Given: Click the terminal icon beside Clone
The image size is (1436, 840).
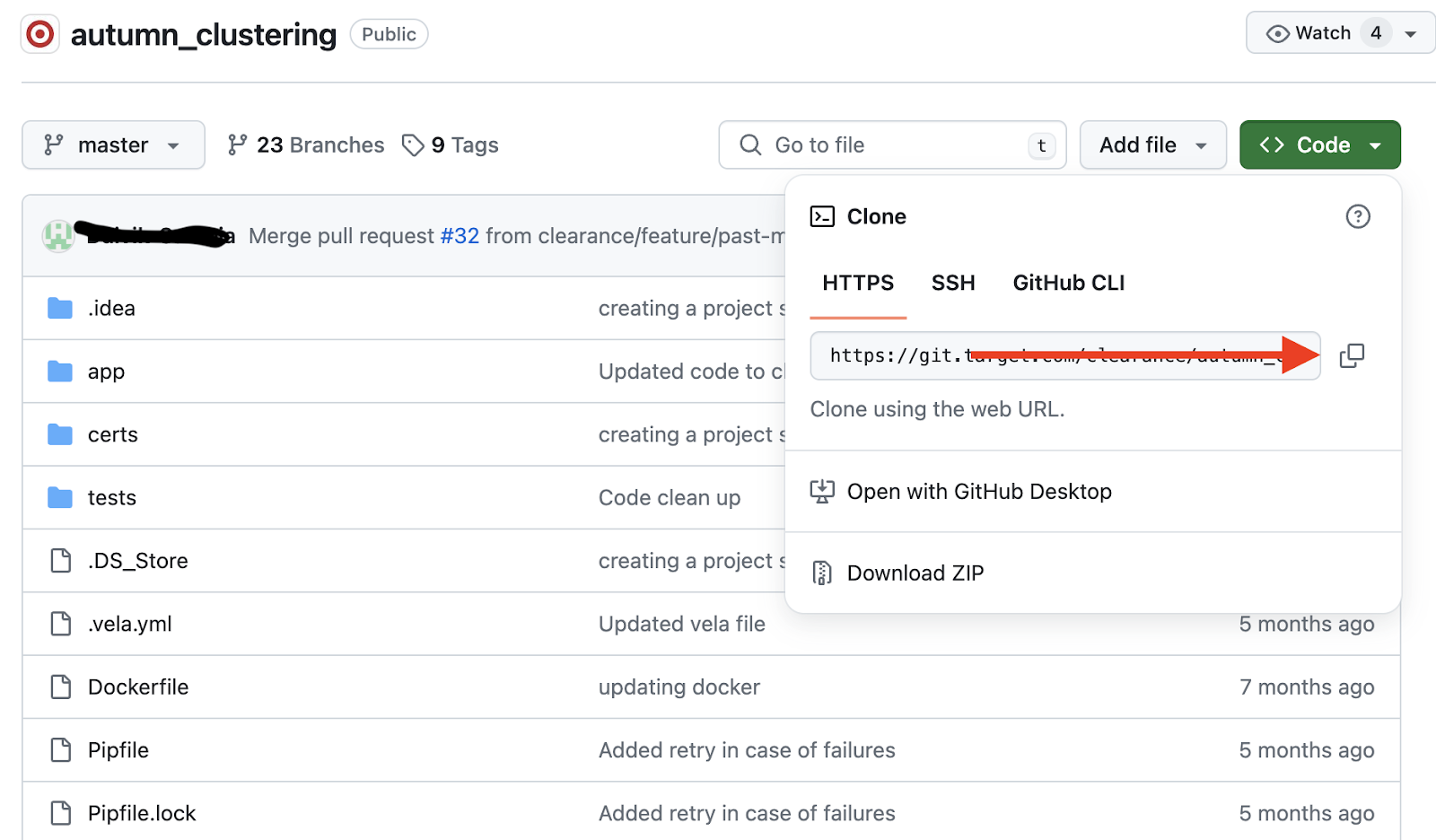Looking at the screenshot, I should tap(822, 216).
